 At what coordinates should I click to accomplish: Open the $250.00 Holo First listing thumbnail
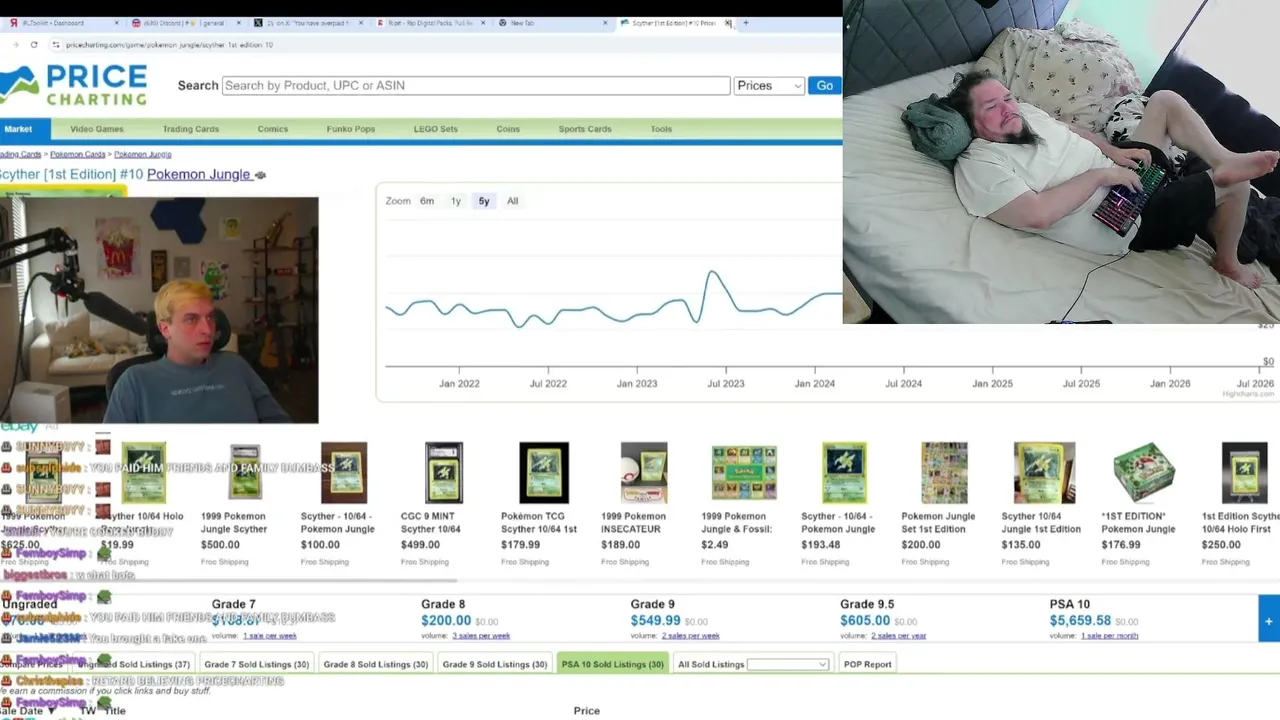point(1244,472)
